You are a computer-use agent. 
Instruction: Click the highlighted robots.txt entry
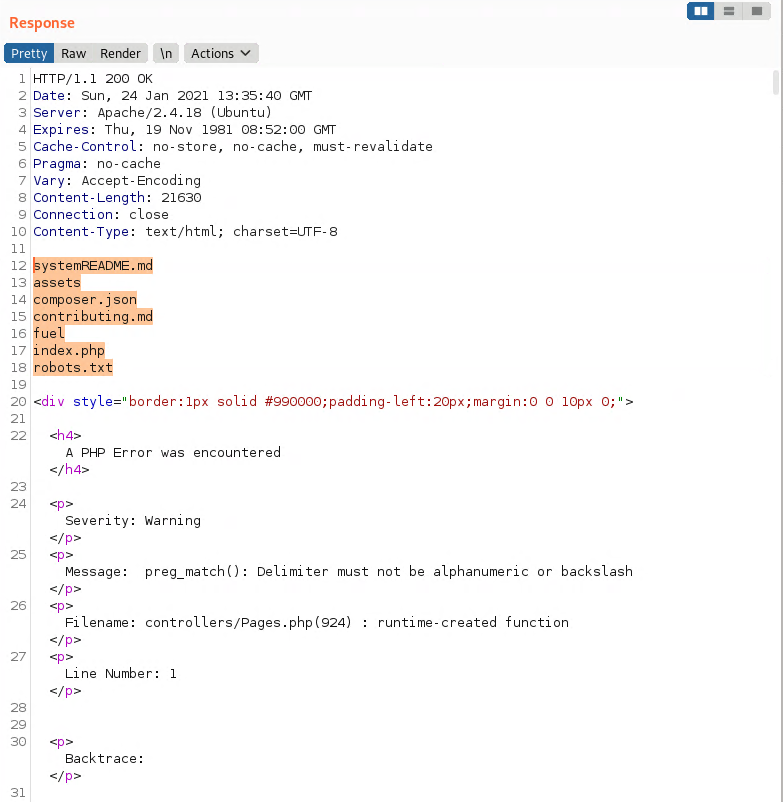pyautogui.click(x=72, y=367)
